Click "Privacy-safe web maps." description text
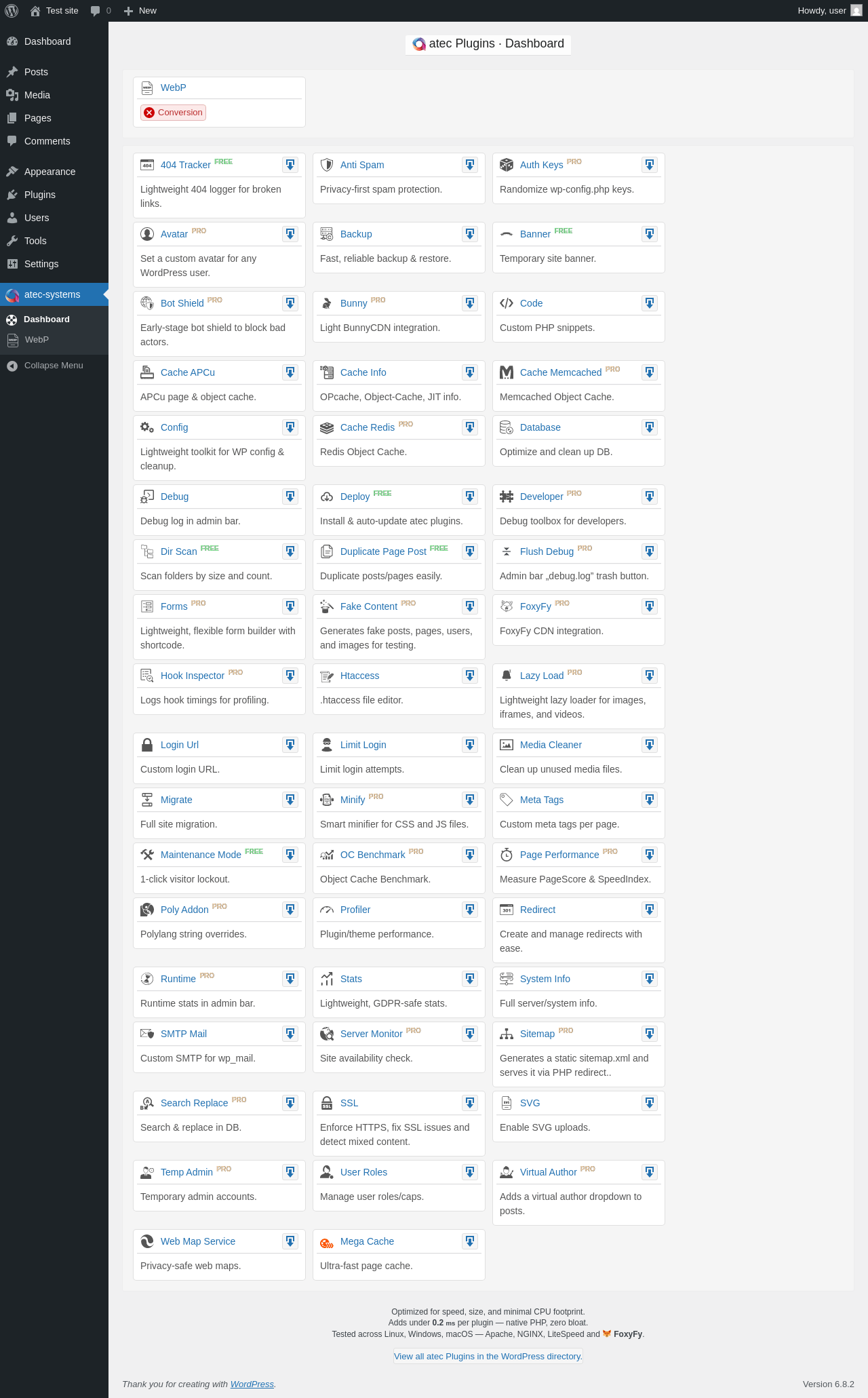Viewport: 868px width, 1398px height. (191, 1266)
